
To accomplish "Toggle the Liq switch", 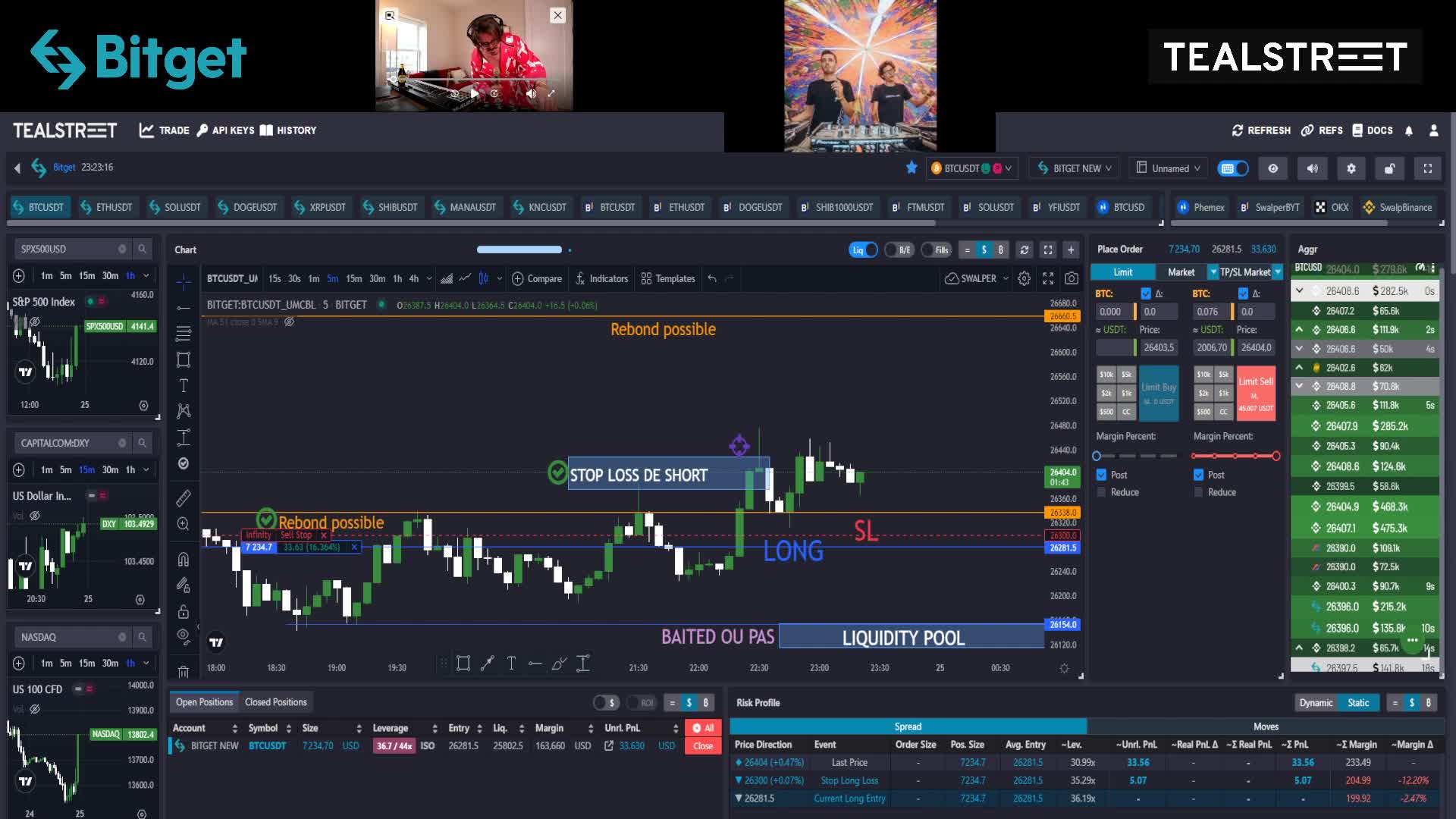I will tap(863, 249).
